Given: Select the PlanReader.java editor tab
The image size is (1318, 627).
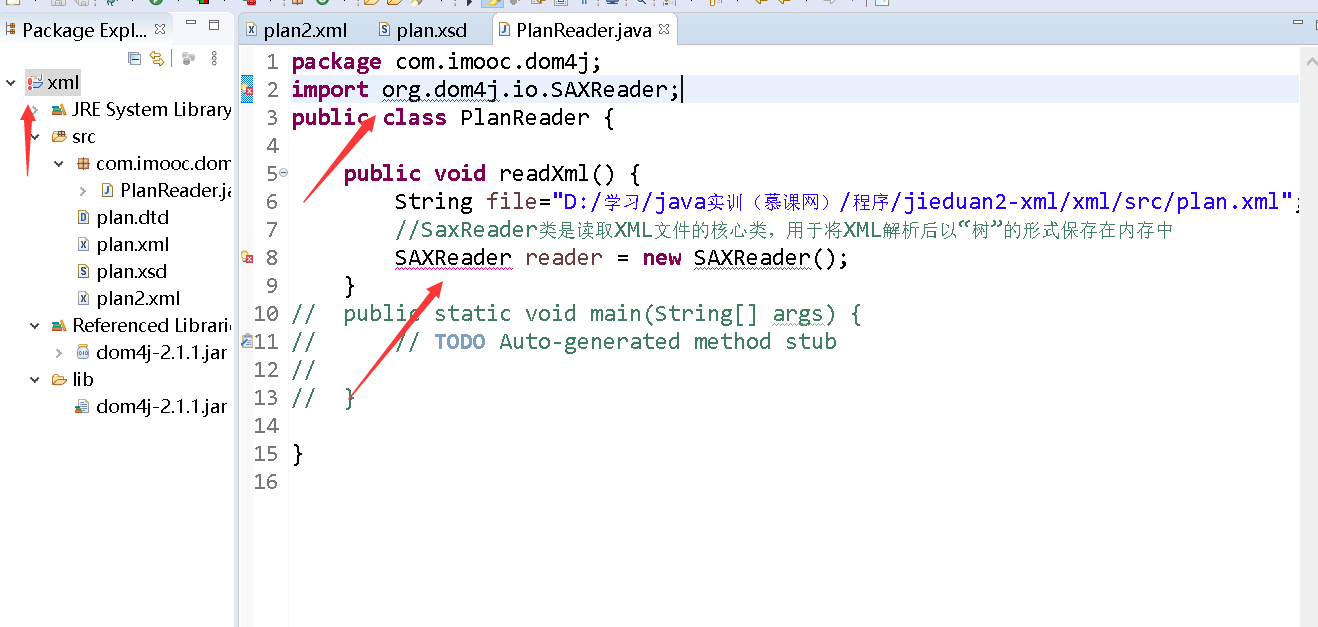Looking at the screenshot, I should [x=584, y=30].
